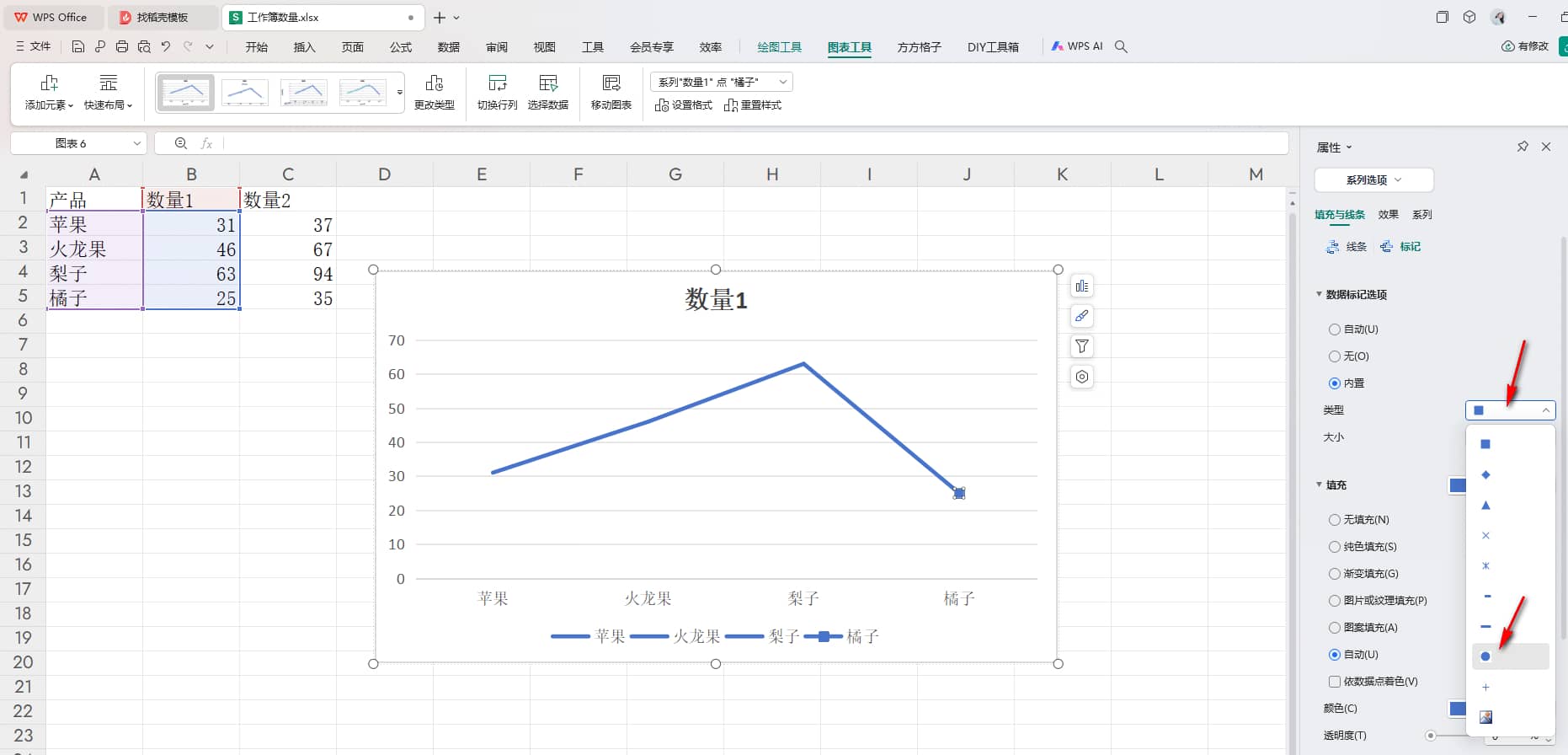Click the print icon in quick toolbar
This screenshot has width=1568, height=755.
pos(122,46)
